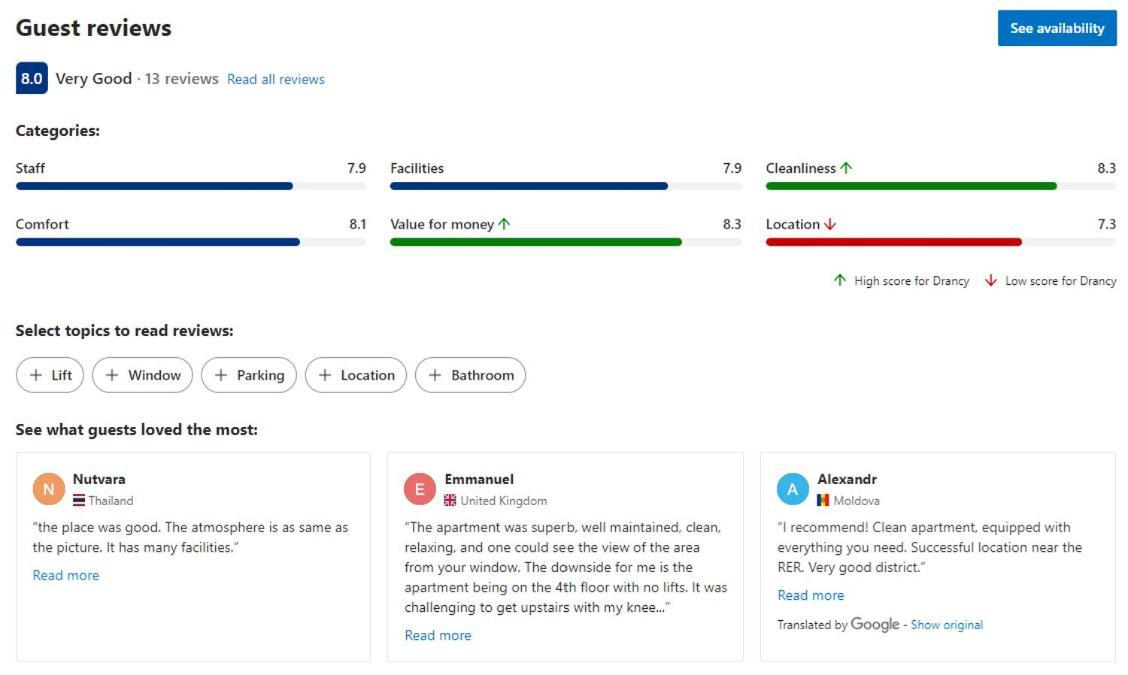
Task: Select the Bathroom topic chip
Action: [470, 375]
